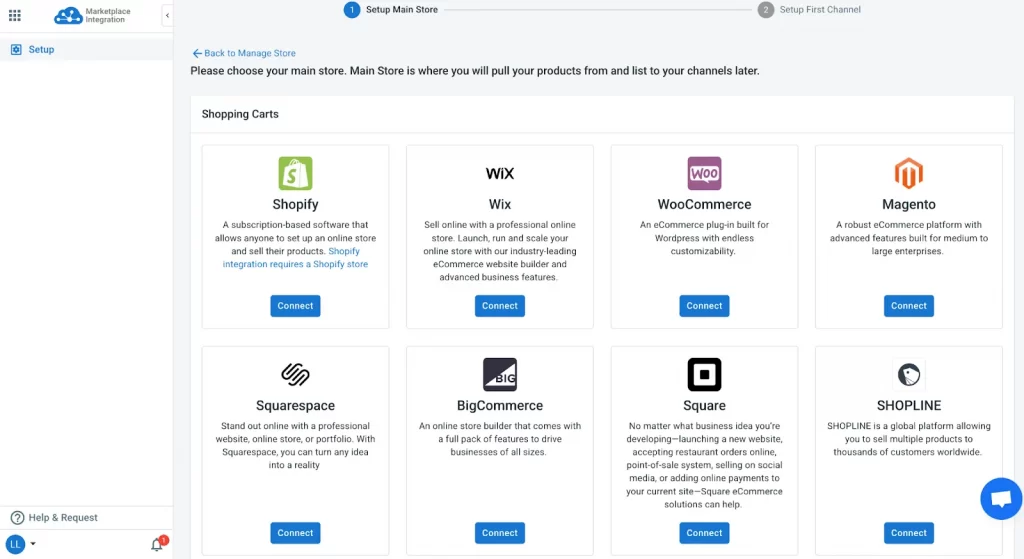The width and height of the screenshot is (1024, 559).
Task: Click the Help question mark icon
Action: (17, 518)
